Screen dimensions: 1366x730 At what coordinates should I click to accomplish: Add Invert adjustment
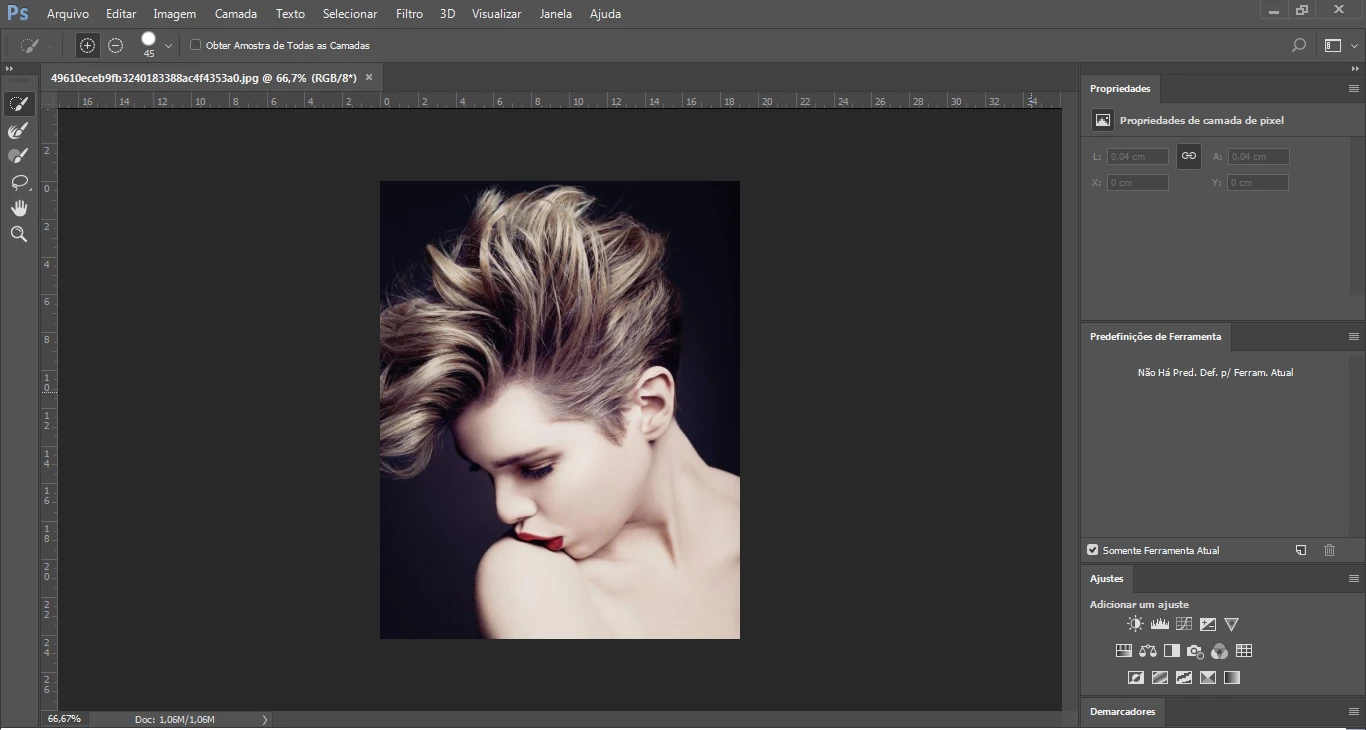coord(1136,677)
